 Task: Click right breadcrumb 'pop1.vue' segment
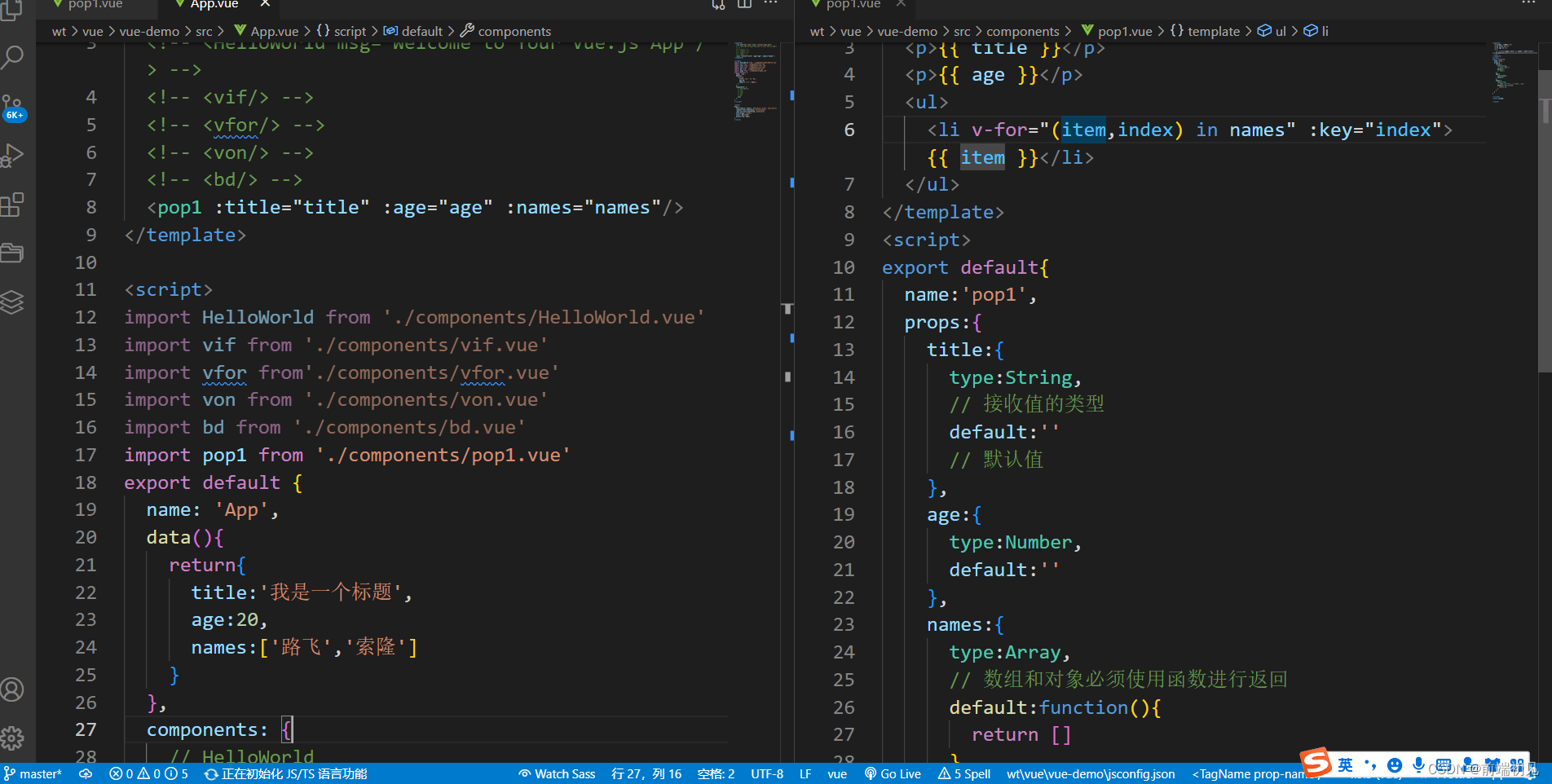(x=1117, y=31)
